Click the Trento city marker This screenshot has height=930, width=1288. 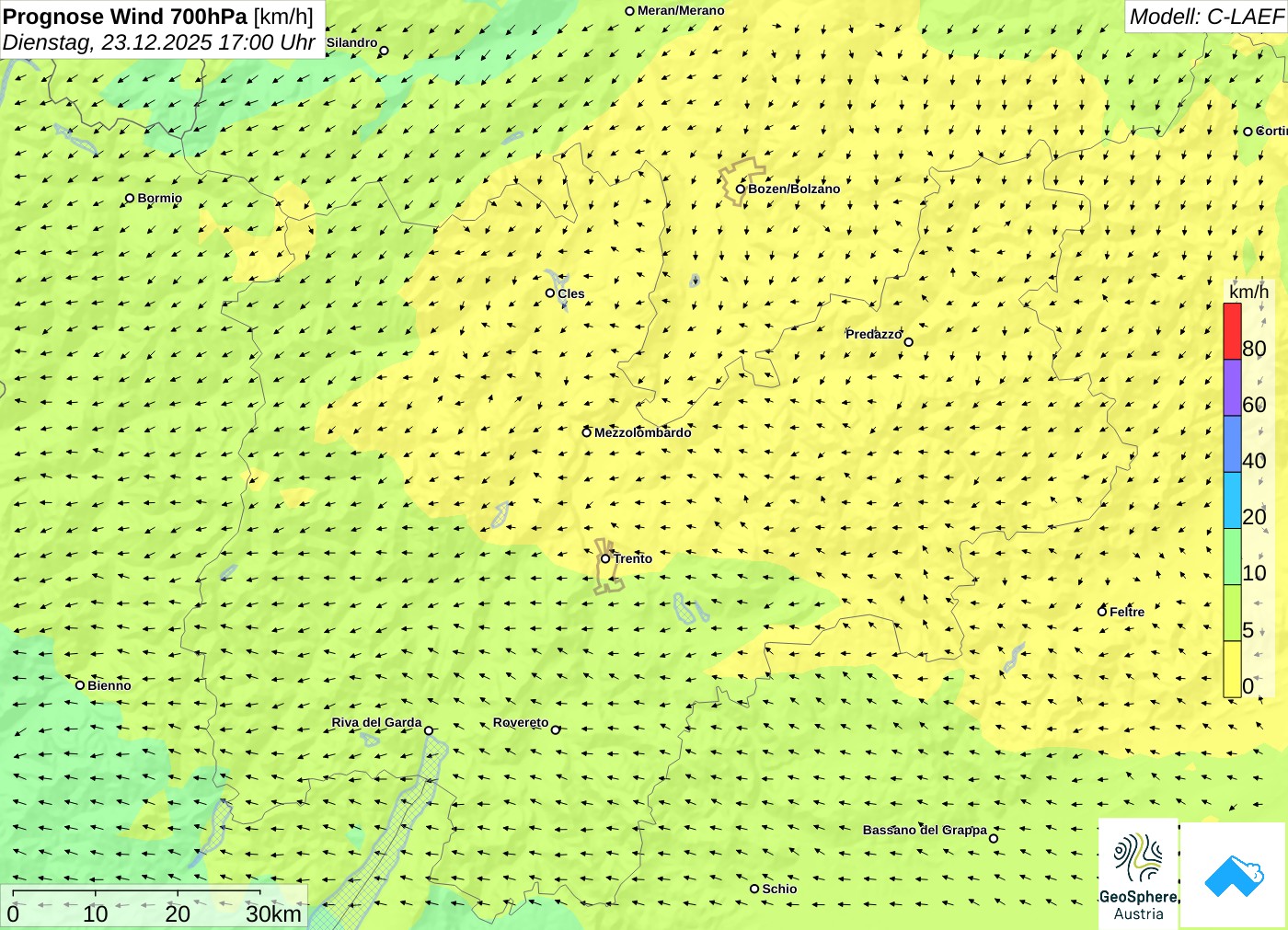(605, 558)
